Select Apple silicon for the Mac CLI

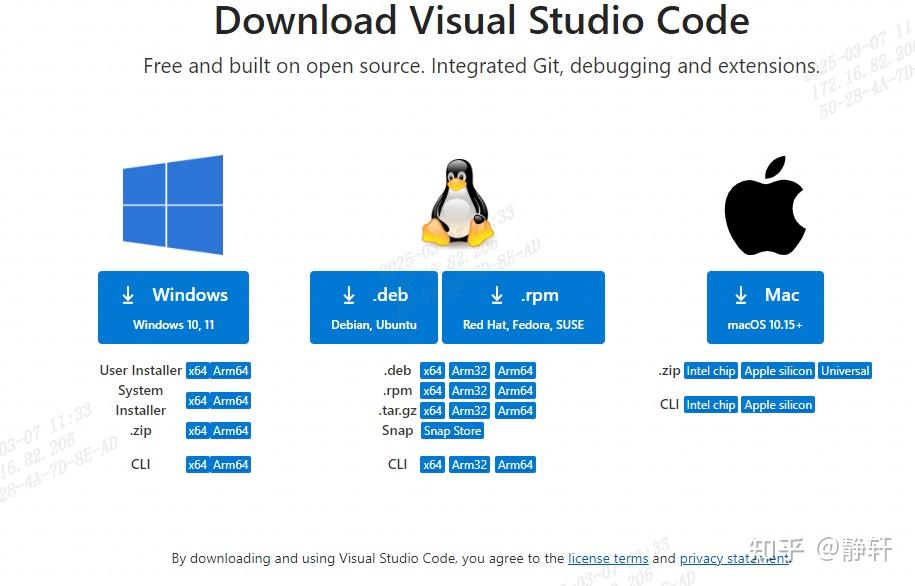[x=778, y=404]
